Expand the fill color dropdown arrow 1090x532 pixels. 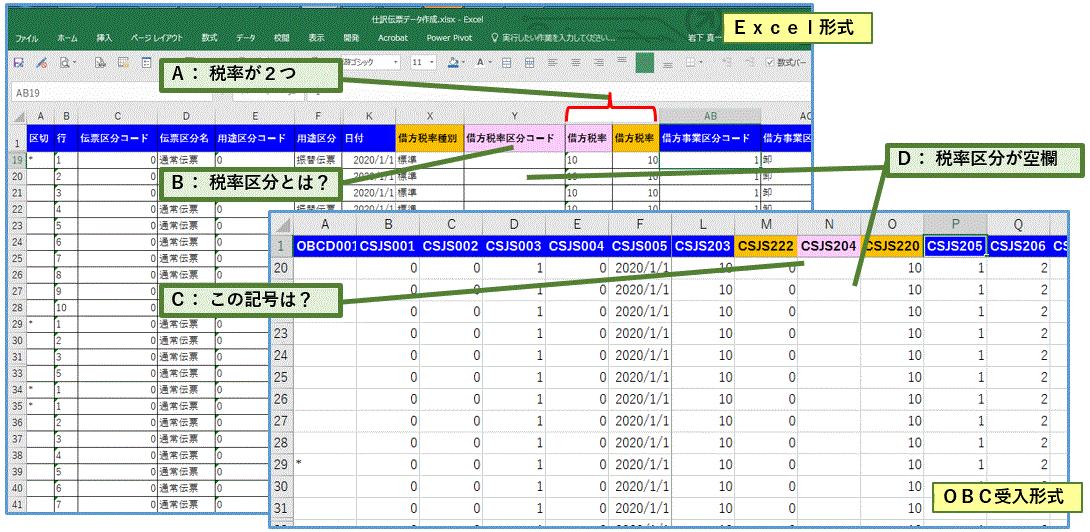click(x=466, y=62)
